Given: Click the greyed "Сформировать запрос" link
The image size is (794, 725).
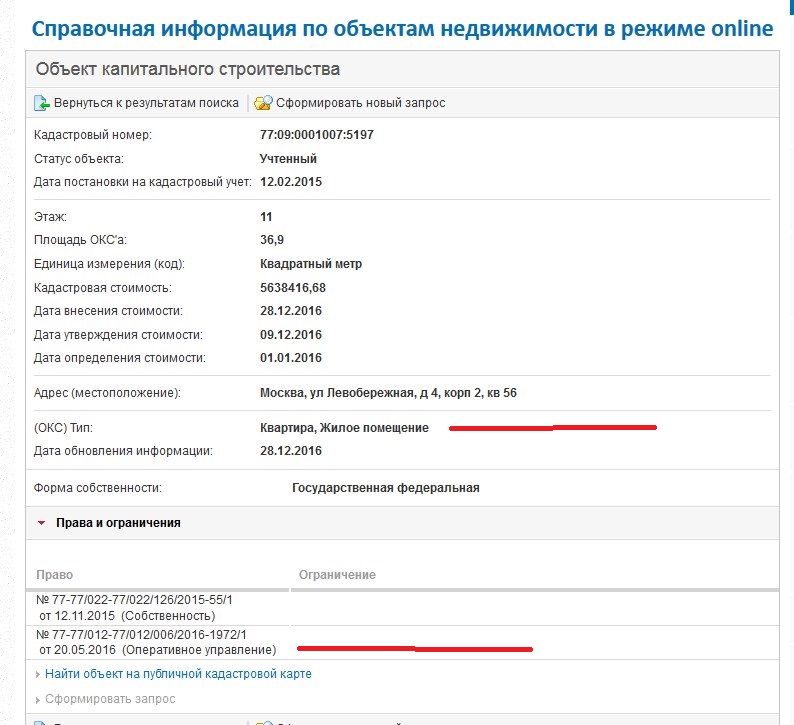Looking at the screenshot, I should (110, 699).
